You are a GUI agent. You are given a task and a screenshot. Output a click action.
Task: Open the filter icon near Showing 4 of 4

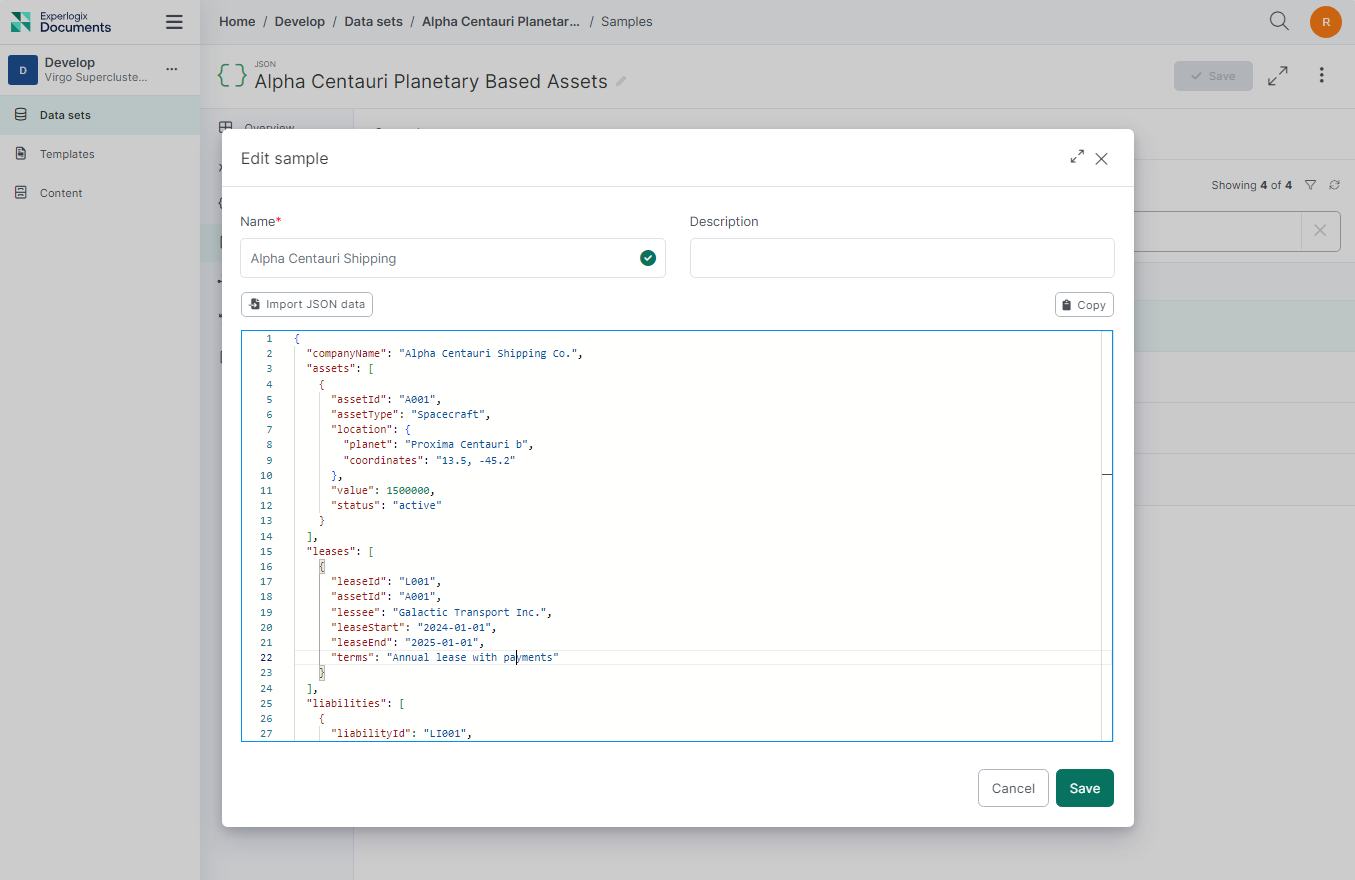point(1310,185)
